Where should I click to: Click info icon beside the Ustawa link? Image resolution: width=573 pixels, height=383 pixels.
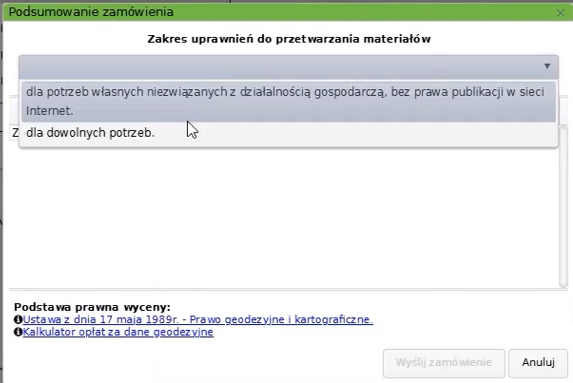point(18,319)
